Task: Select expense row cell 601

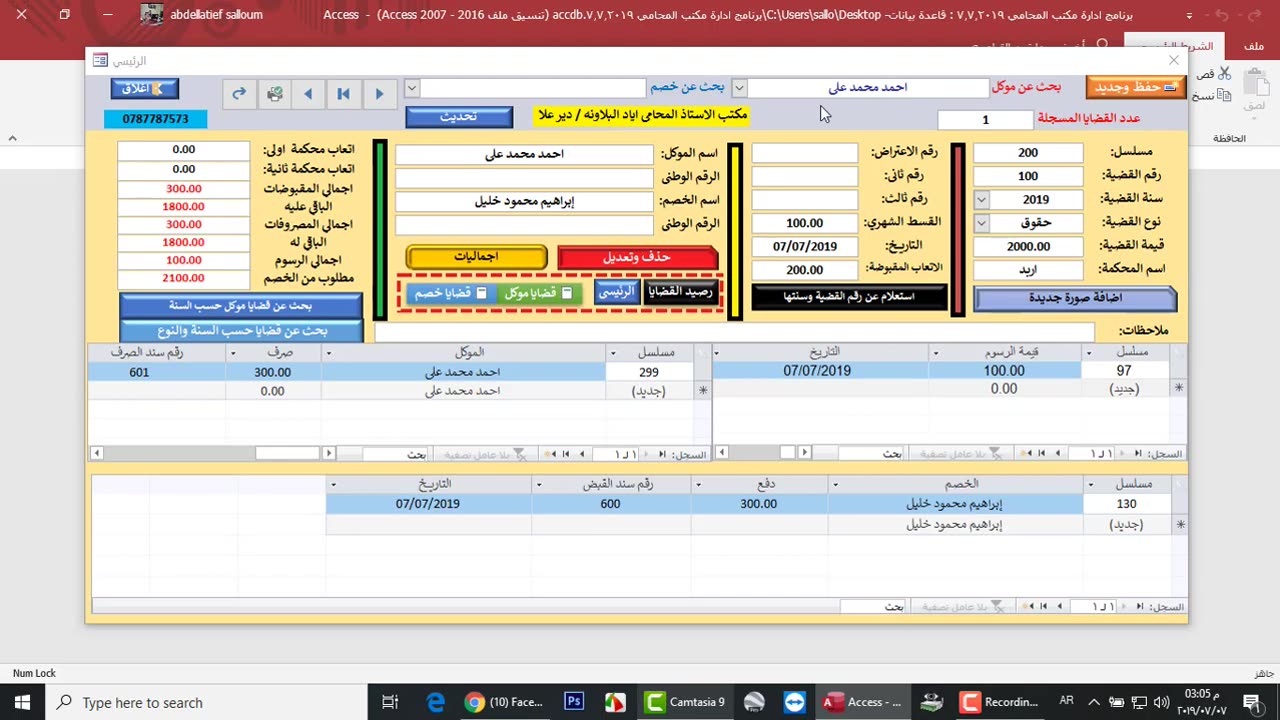Action: 157,372
